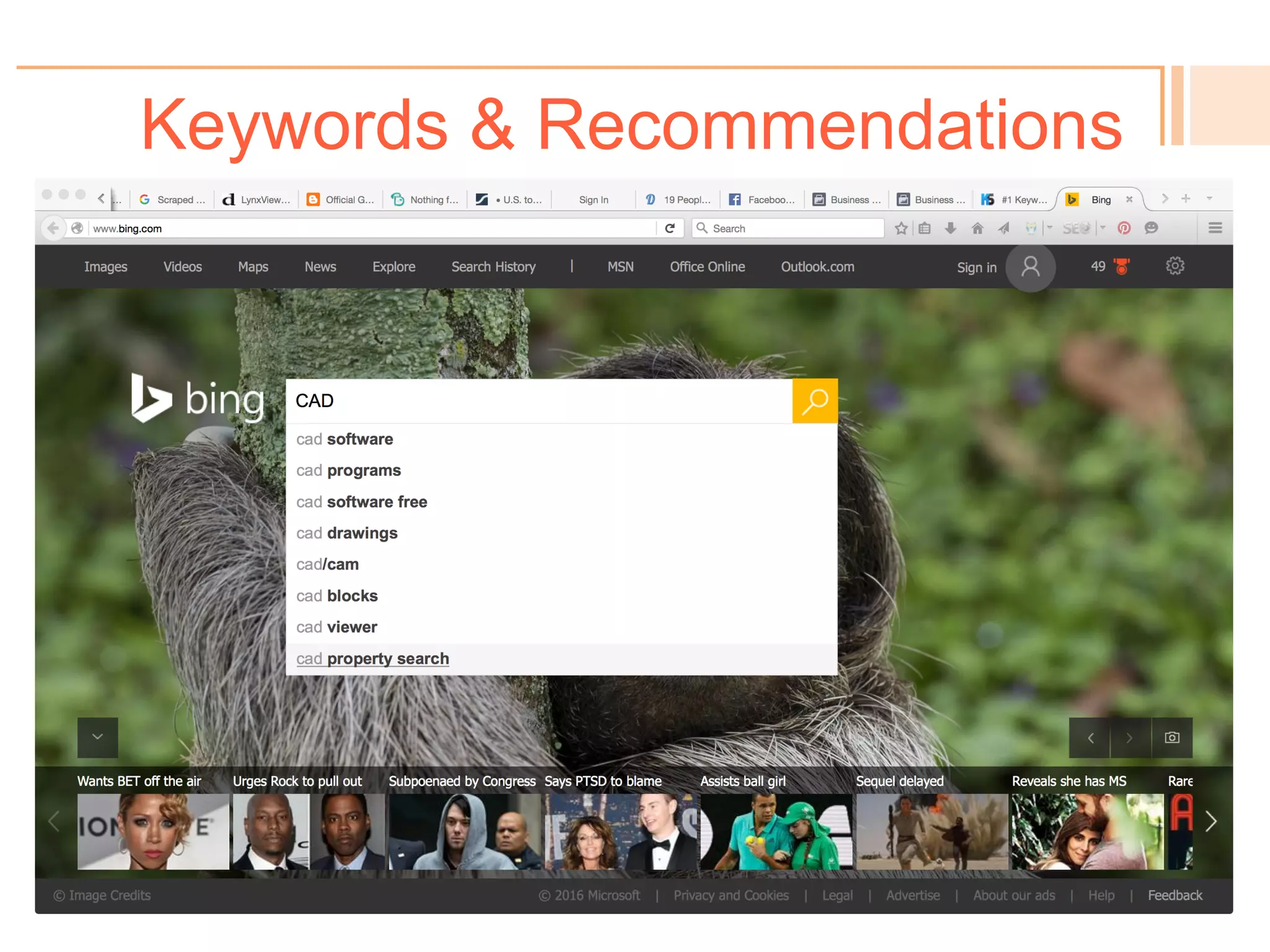Image resolution: width=1270 pixels, height=952 pixels.
Task: Click the send/paper plane toolbar icon
Action: click(1004, 228)
